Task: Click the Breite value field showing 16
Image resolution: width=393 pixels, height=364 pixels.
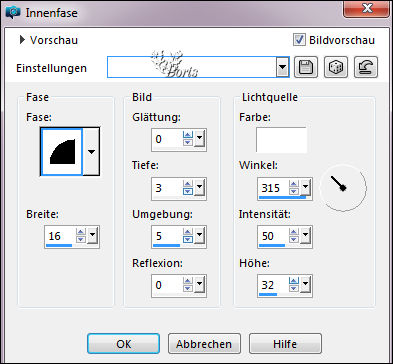Action: click(x=60, y=236)
